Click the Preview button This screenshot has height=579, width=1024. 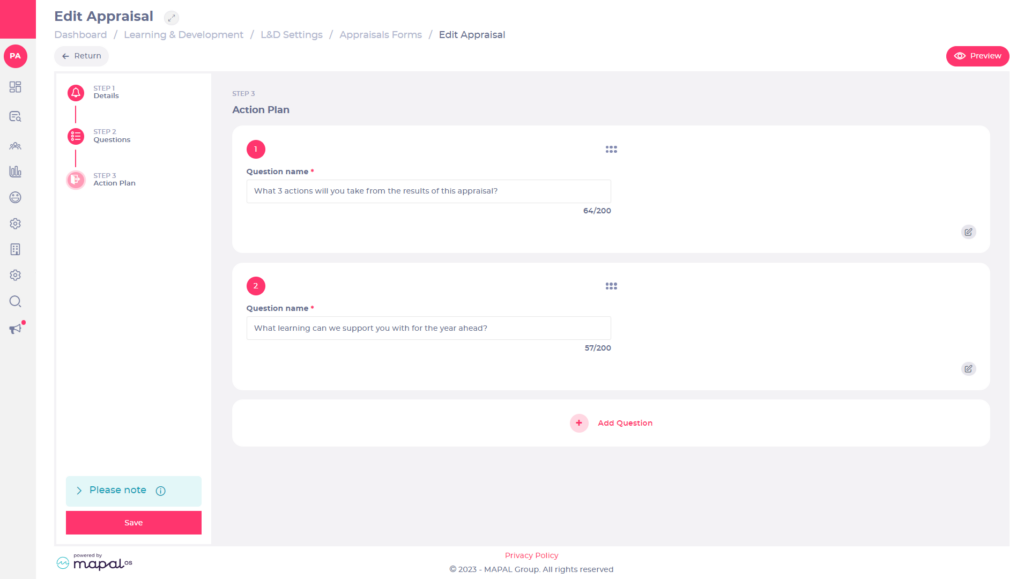click(x=977, y=56)
